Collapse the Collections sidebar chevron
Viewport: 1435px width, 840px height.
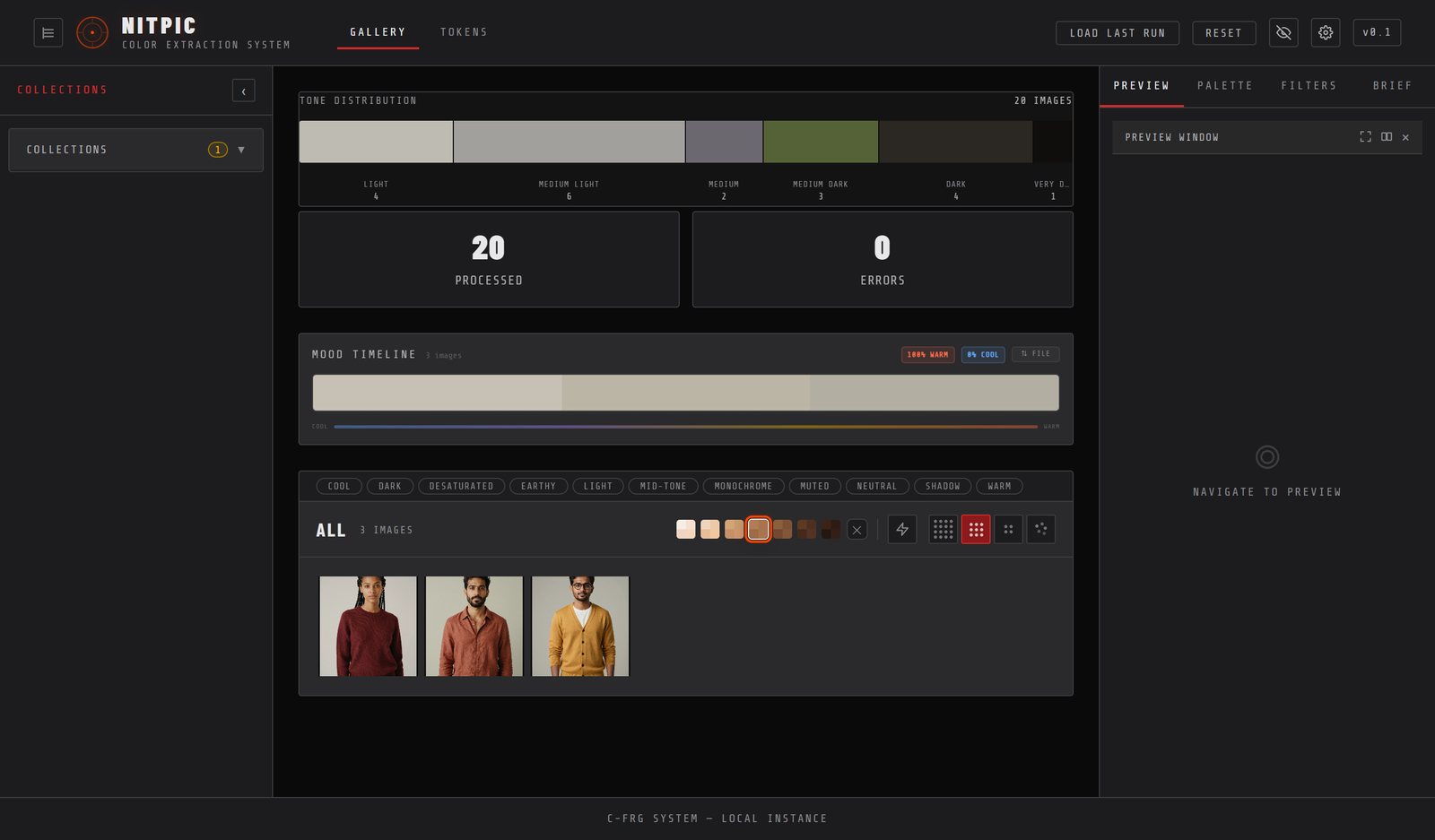coord(243,91)
